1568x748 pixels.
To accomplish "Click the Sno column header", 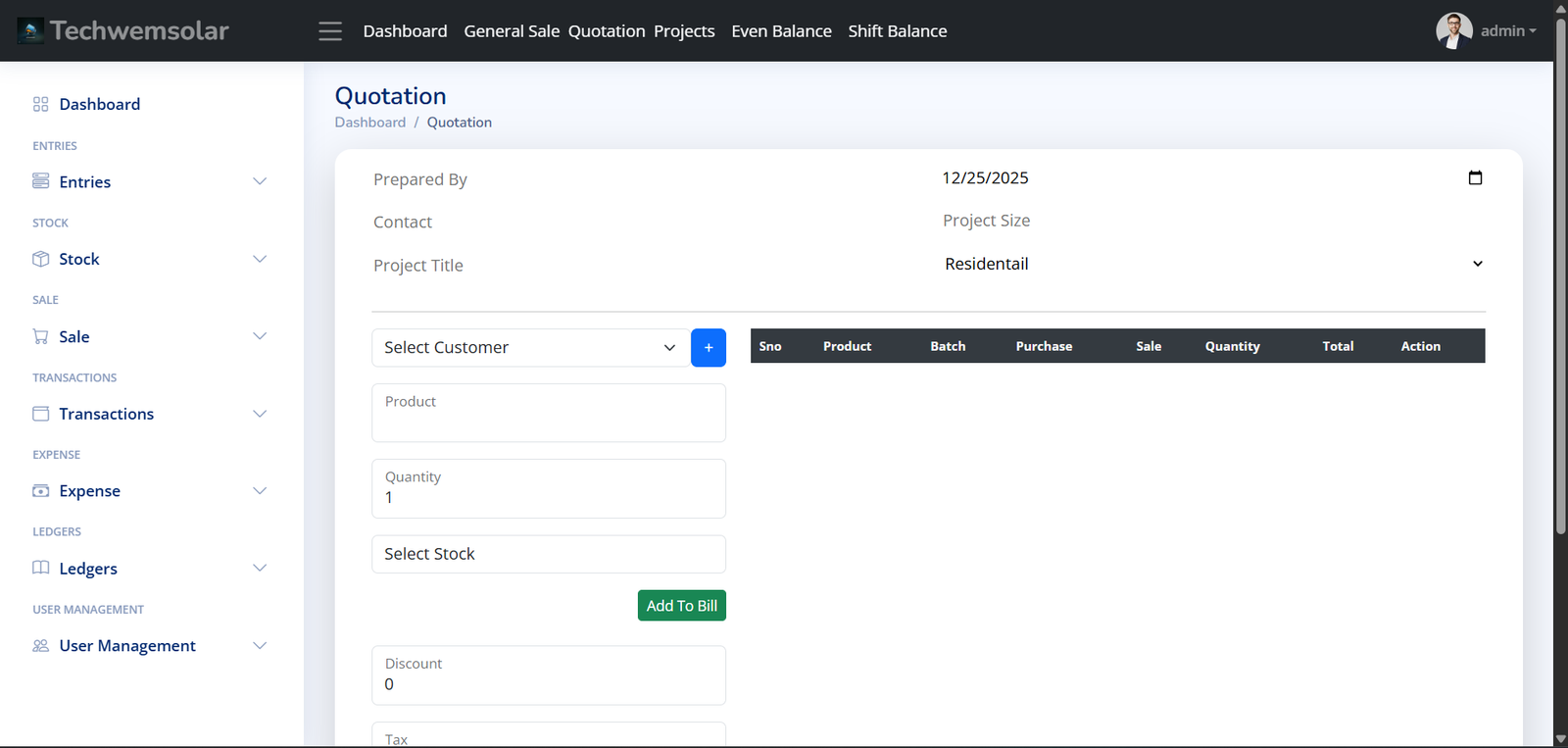I will [770, 346].
